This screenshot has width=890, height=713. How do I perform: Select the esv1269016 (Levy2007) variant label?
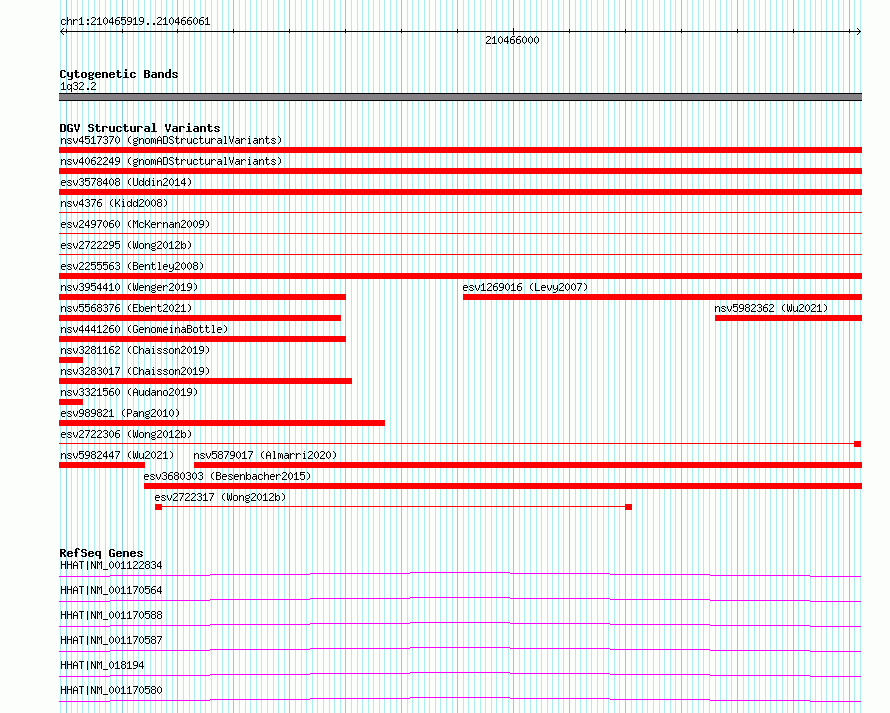525,287
